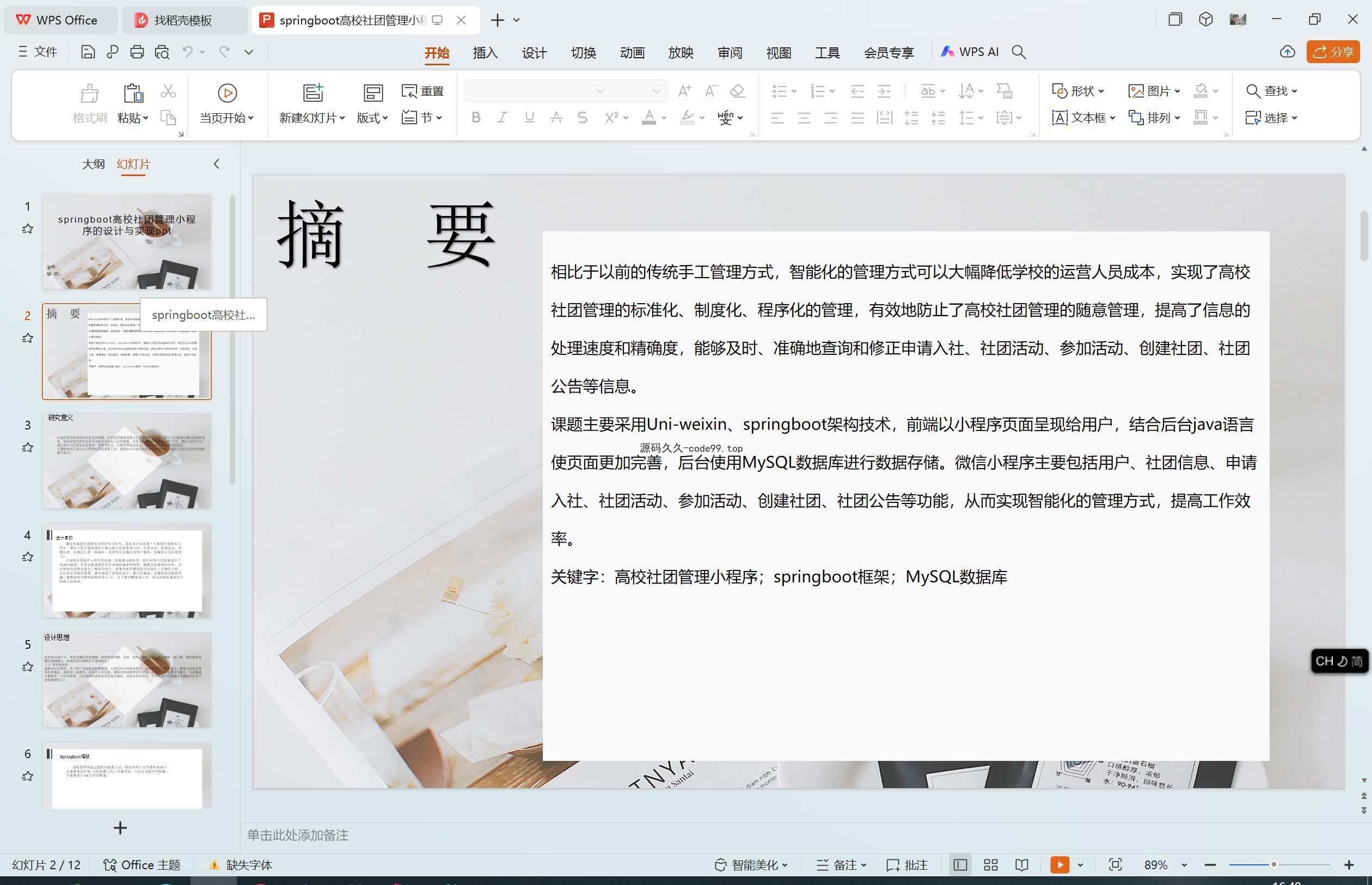1372x885 pixels.
Task: Open zoom percentage dropdown
Action: 1184,865
